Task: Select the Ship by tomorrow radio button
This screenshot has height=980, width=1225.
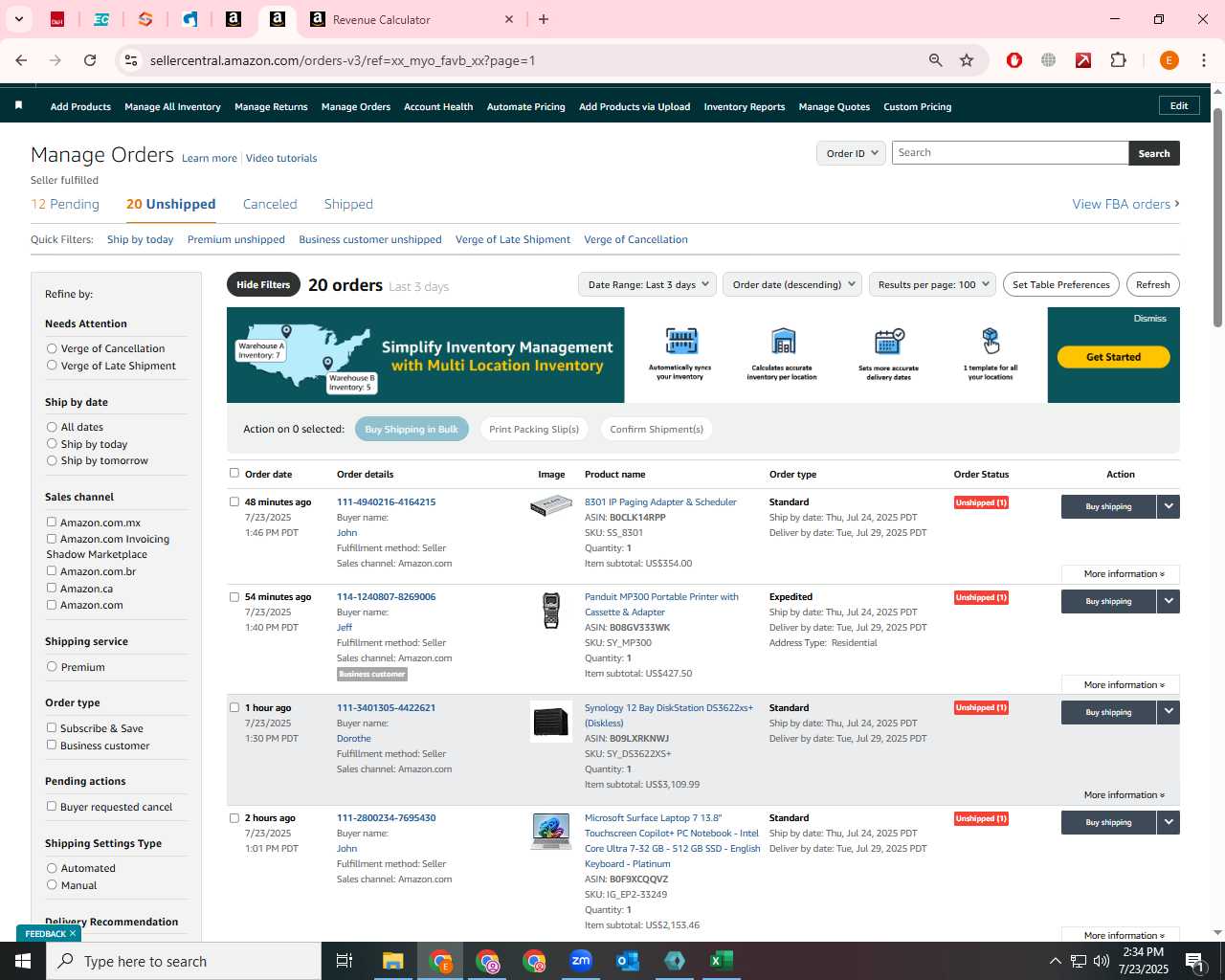Action: pyautogui.click(x=52, y=460)
